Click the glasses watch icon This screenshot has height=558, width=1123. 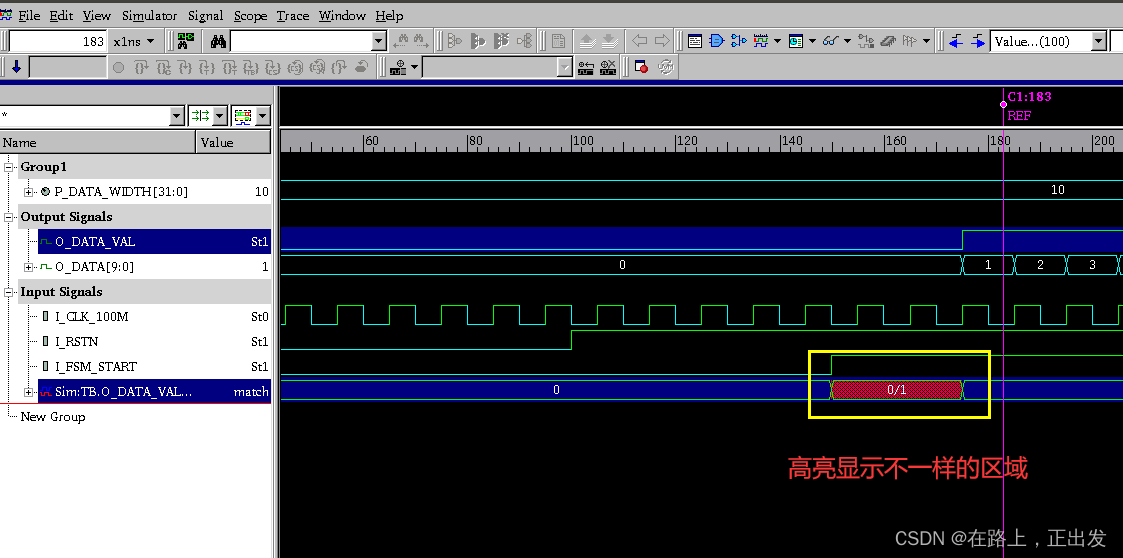[x=830, y=41]
